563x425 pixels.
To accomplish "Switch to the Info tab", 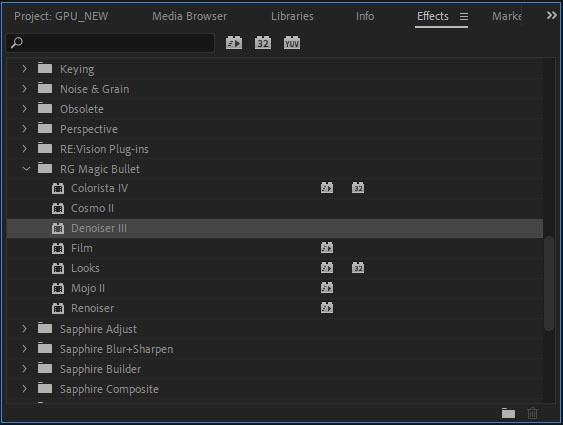I will coord(365,16).
